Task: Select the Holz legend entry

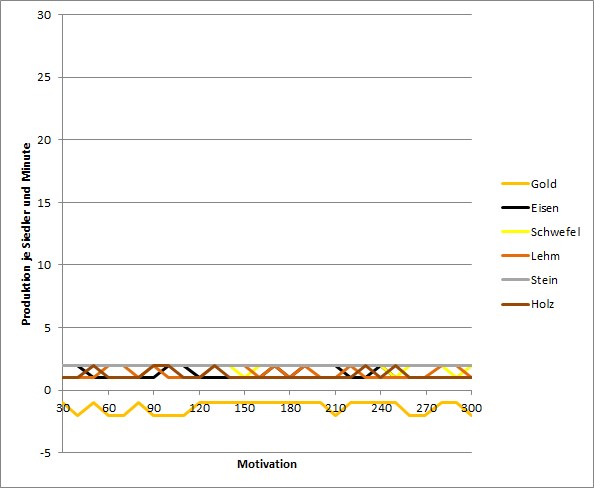Action: (528, 304)
